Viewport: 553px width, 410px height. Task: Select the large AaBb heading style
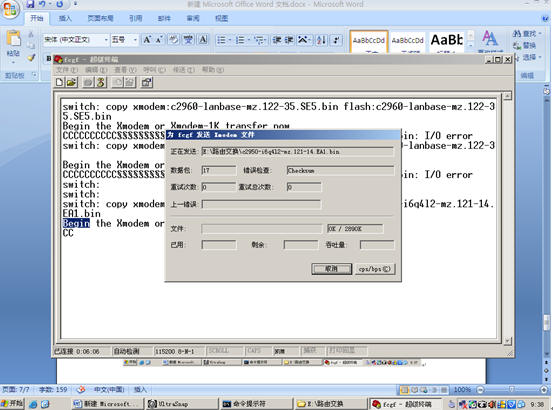[x=446, y=42]
